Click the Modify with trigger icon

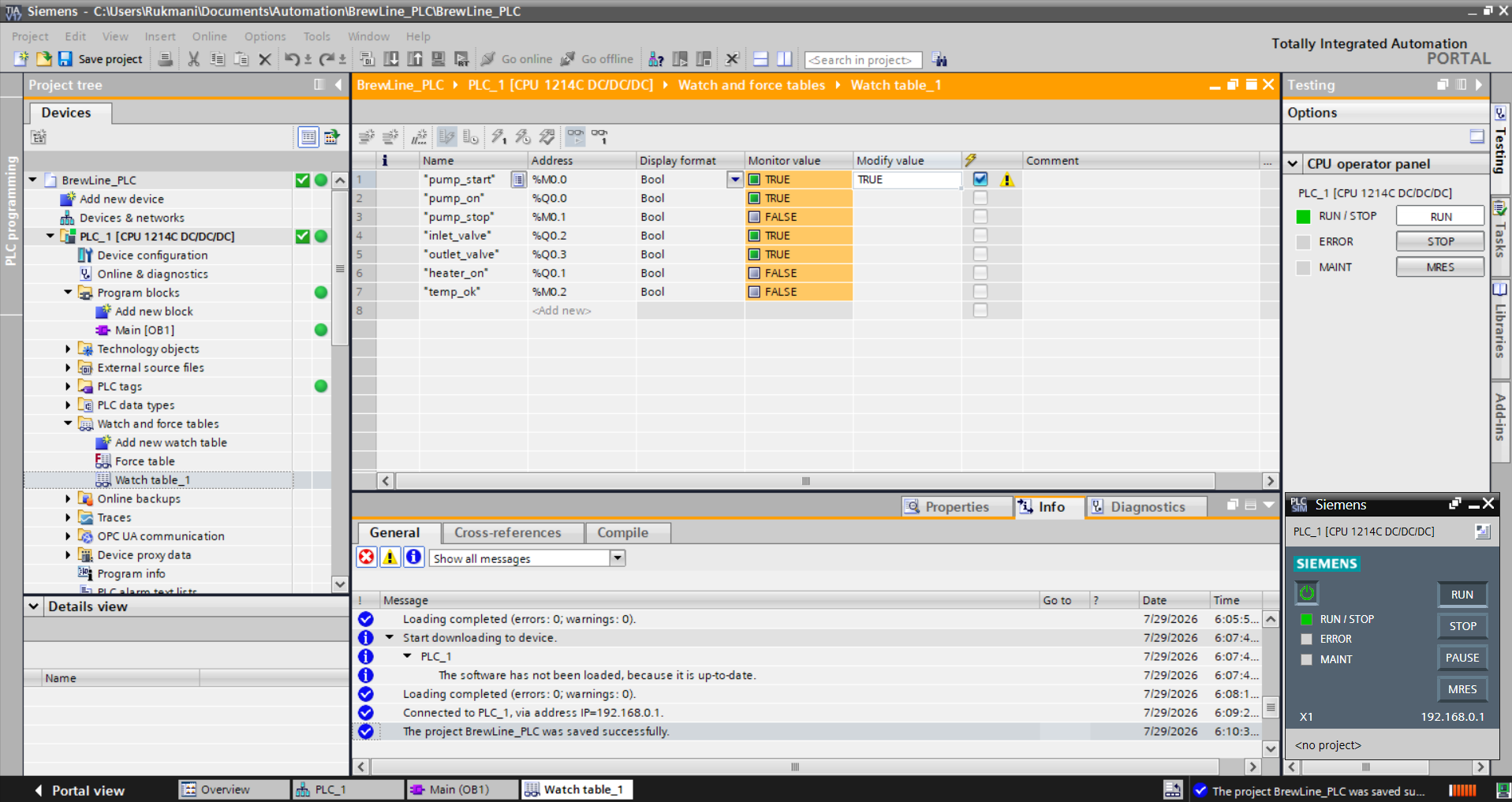pos(522,136)
